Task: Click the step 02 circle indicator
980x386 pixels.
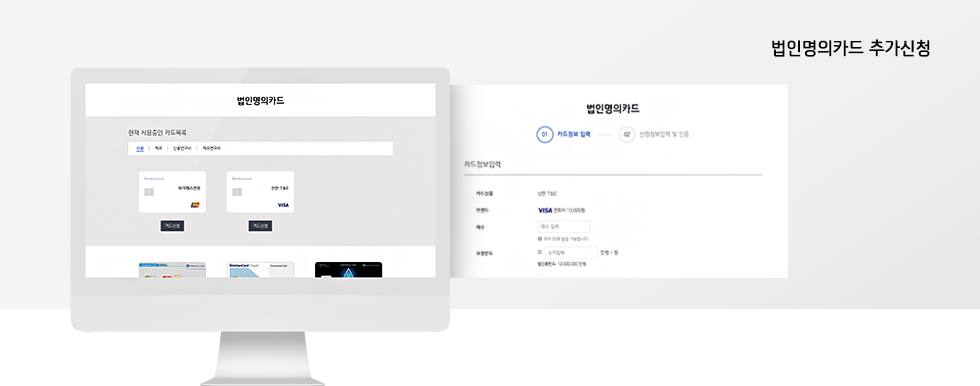Action: tap(627, 134)
